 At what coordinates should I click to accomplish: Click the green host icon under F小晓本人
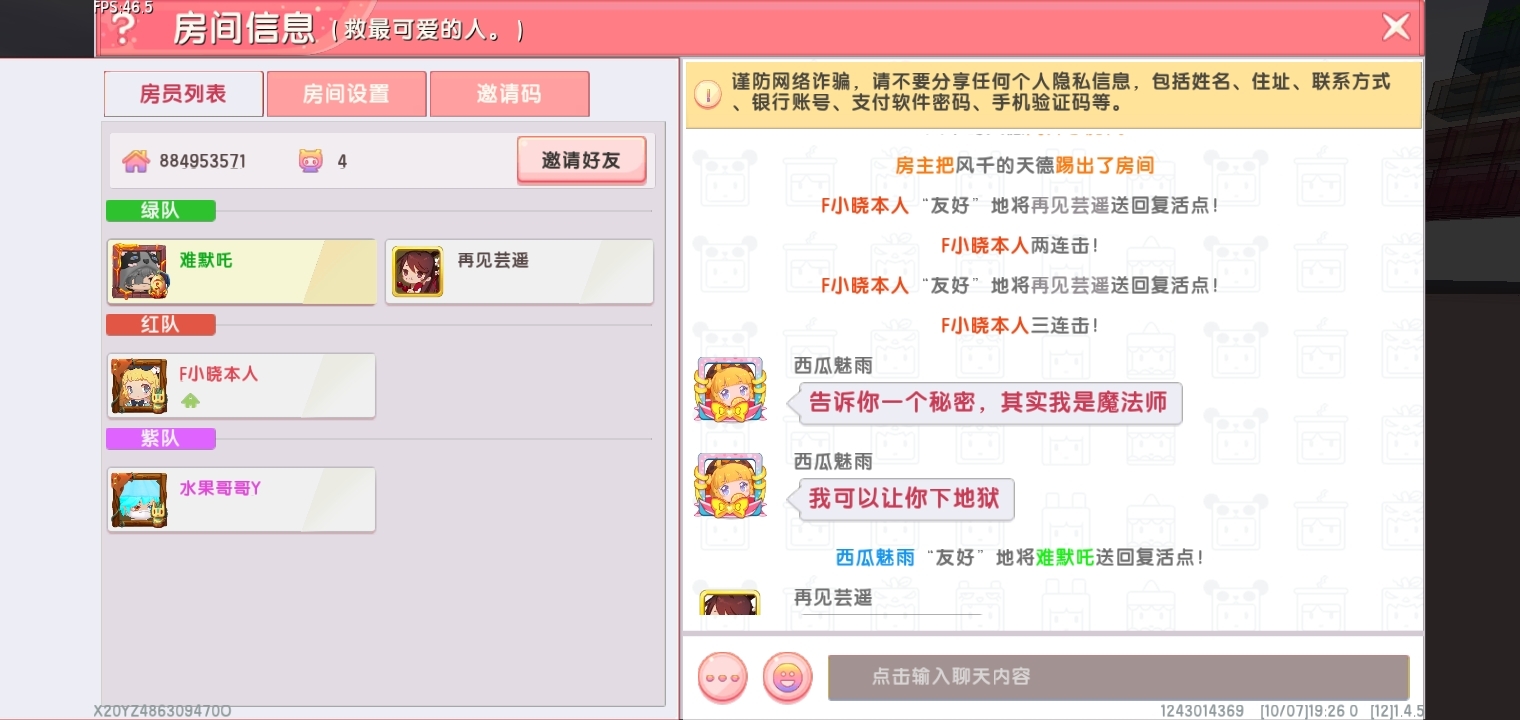(x=190, y=400)
